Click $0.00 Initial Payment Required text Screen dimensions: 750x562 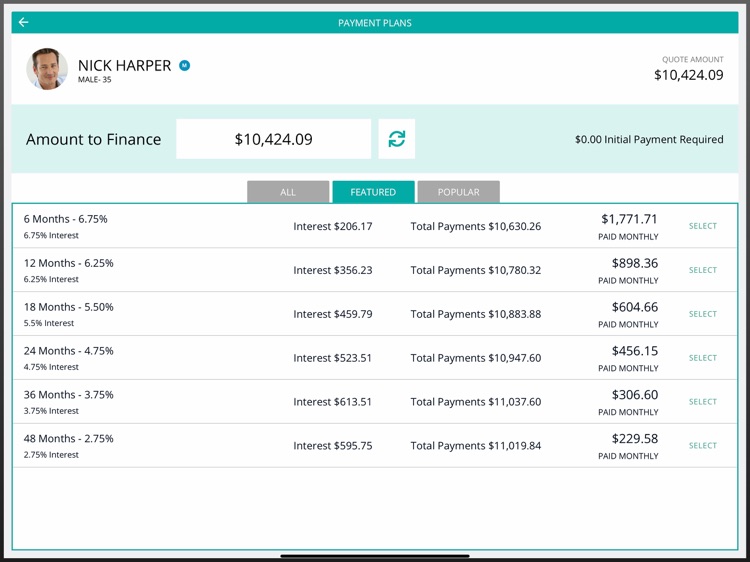tap(649, 139)
